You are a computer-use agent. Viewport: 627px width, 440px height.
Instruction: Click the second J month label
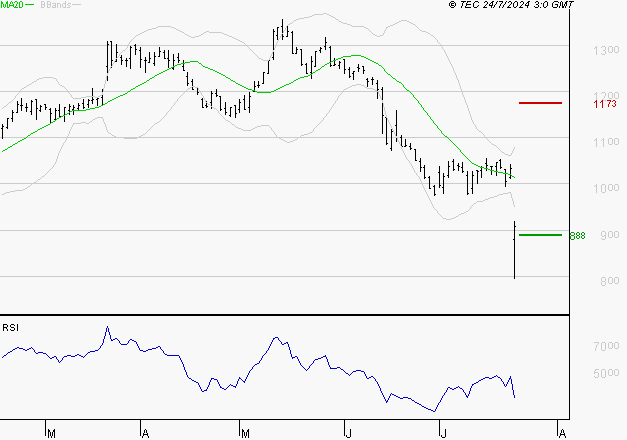pos(443,434)
